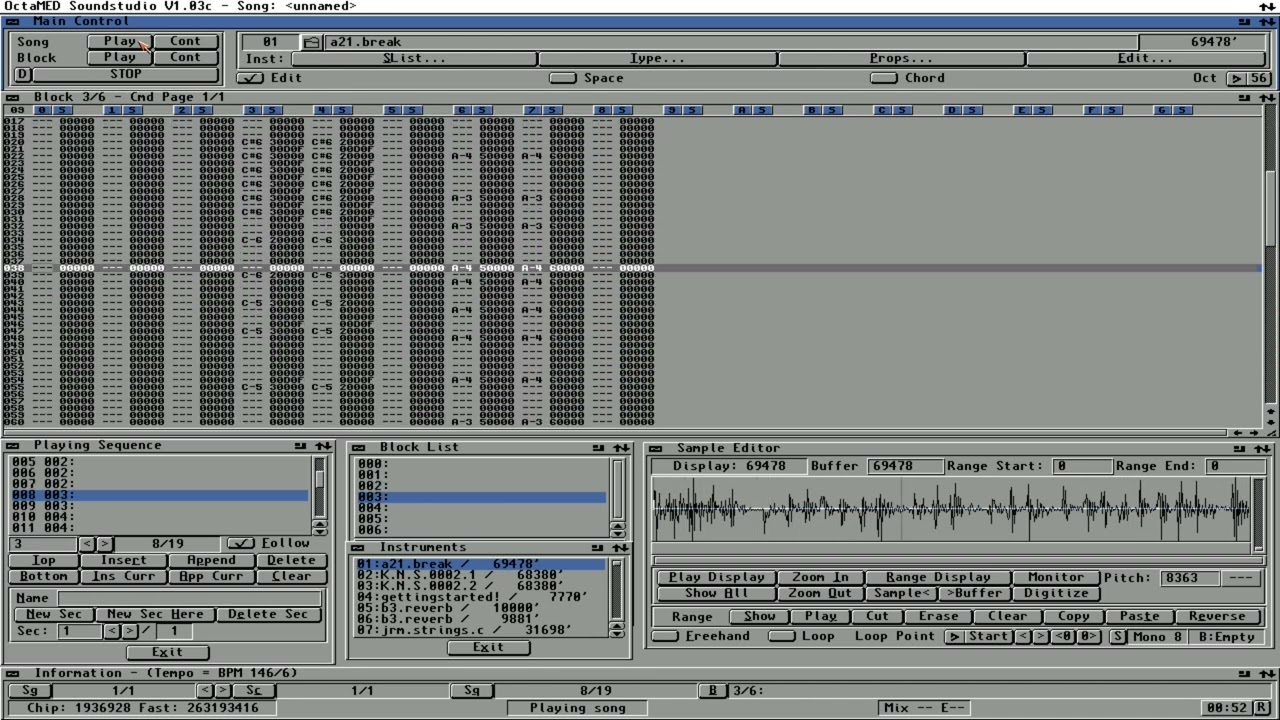Image resolution: width=1280 pixels, height=720 pixels.
Task: Click the track 0 header button
Action: pos(42,110)
